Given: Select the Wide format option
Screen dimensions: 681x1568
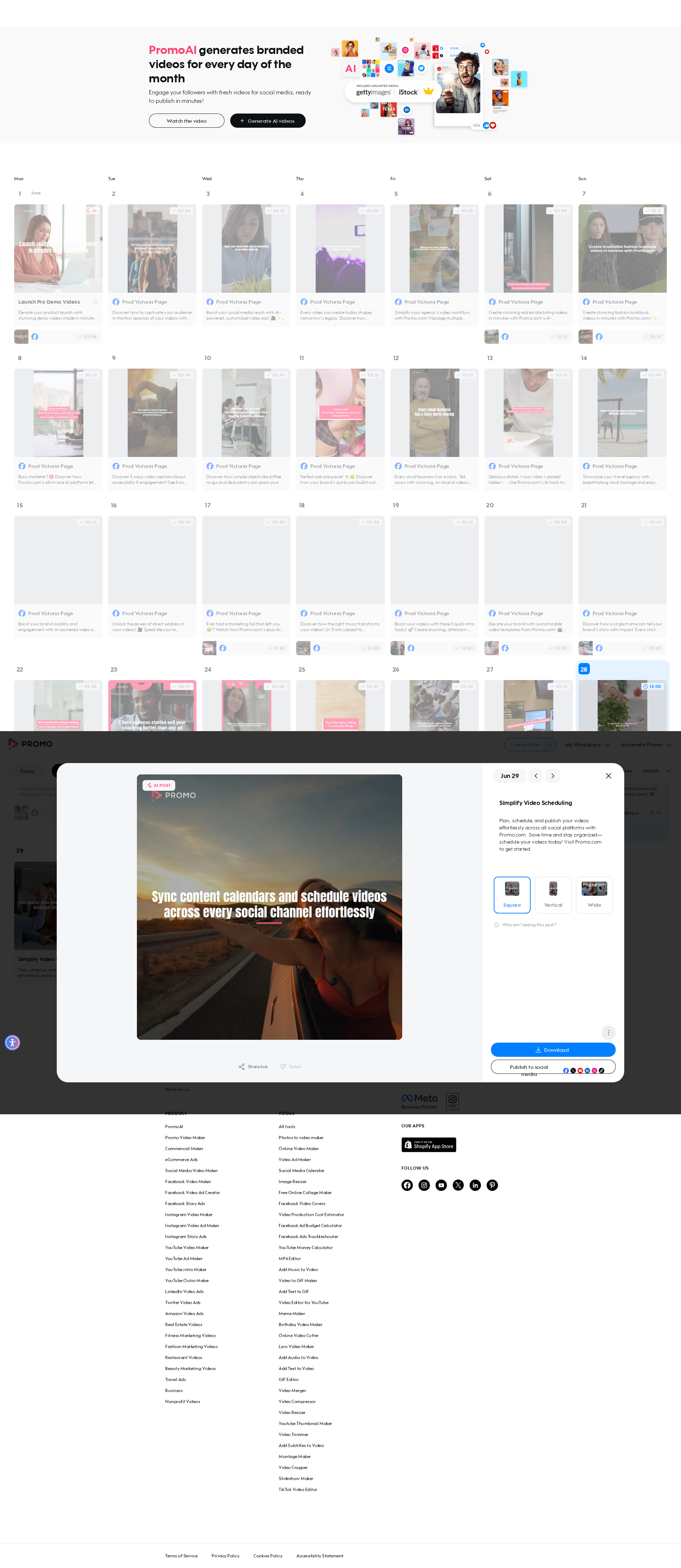Looking at the screenshot, I should pos(594,895).
